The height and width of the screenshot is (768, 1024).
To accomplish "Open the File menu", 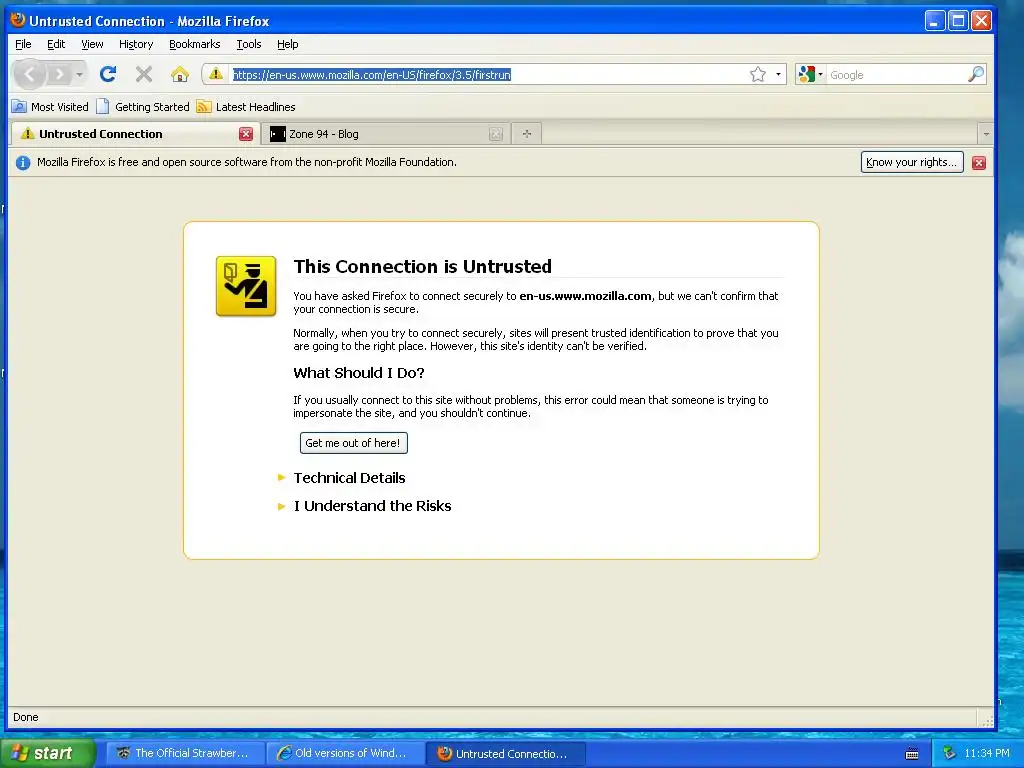I will click(23, 44).
